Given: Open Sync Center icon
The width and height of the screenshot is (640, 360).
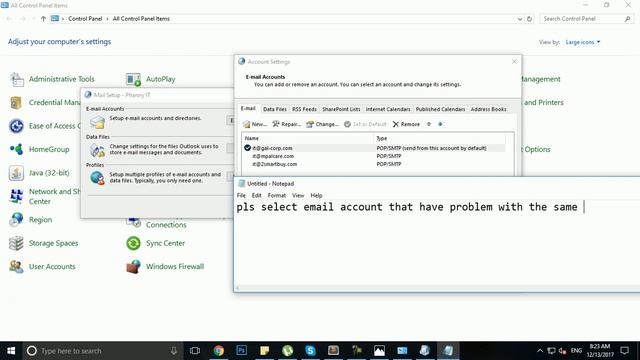Looking at the screenshot, I should pos(133,243).
